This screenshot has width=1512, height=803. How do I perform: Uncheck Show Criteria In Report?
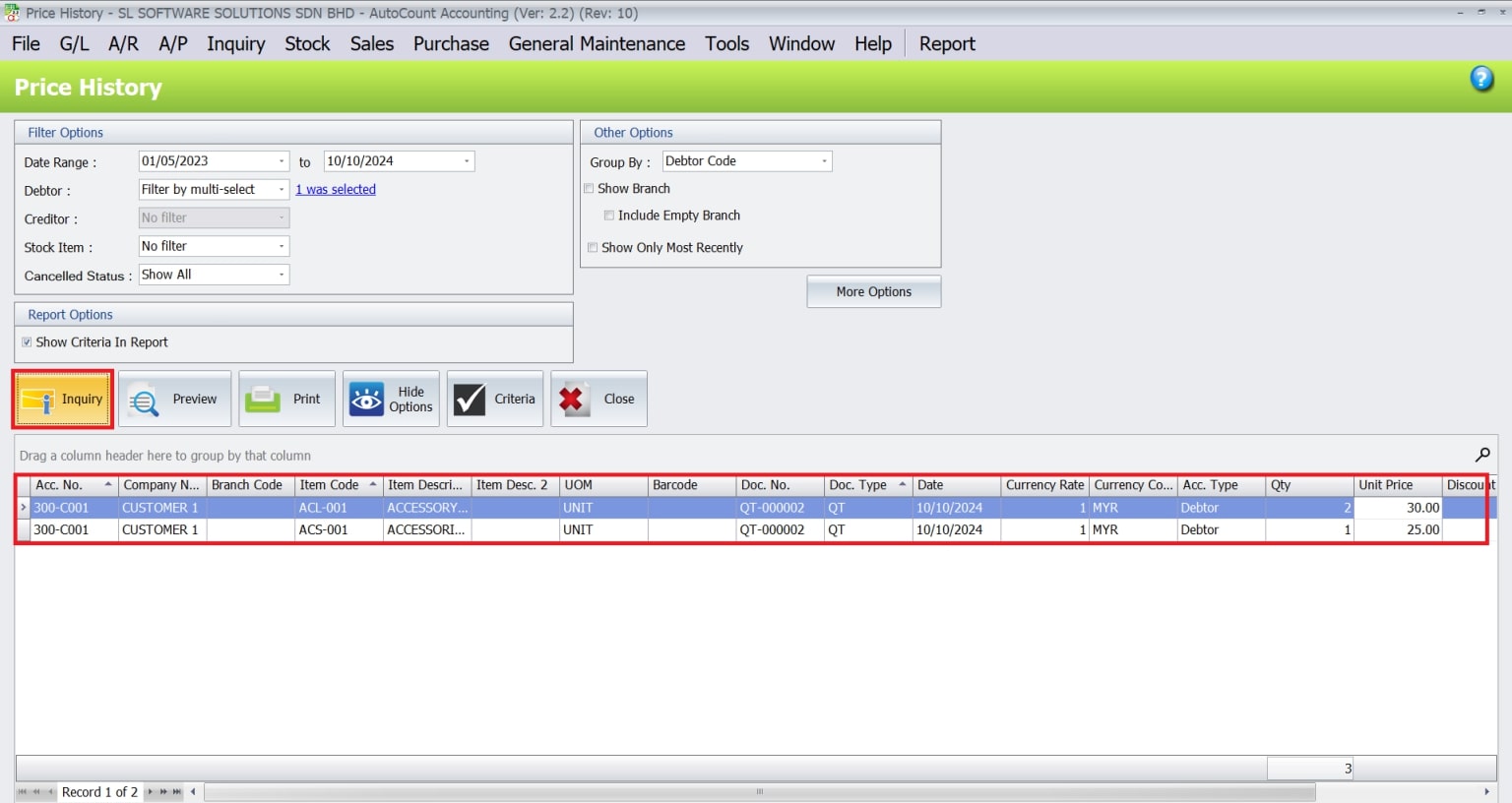click(x=27, y=342)
